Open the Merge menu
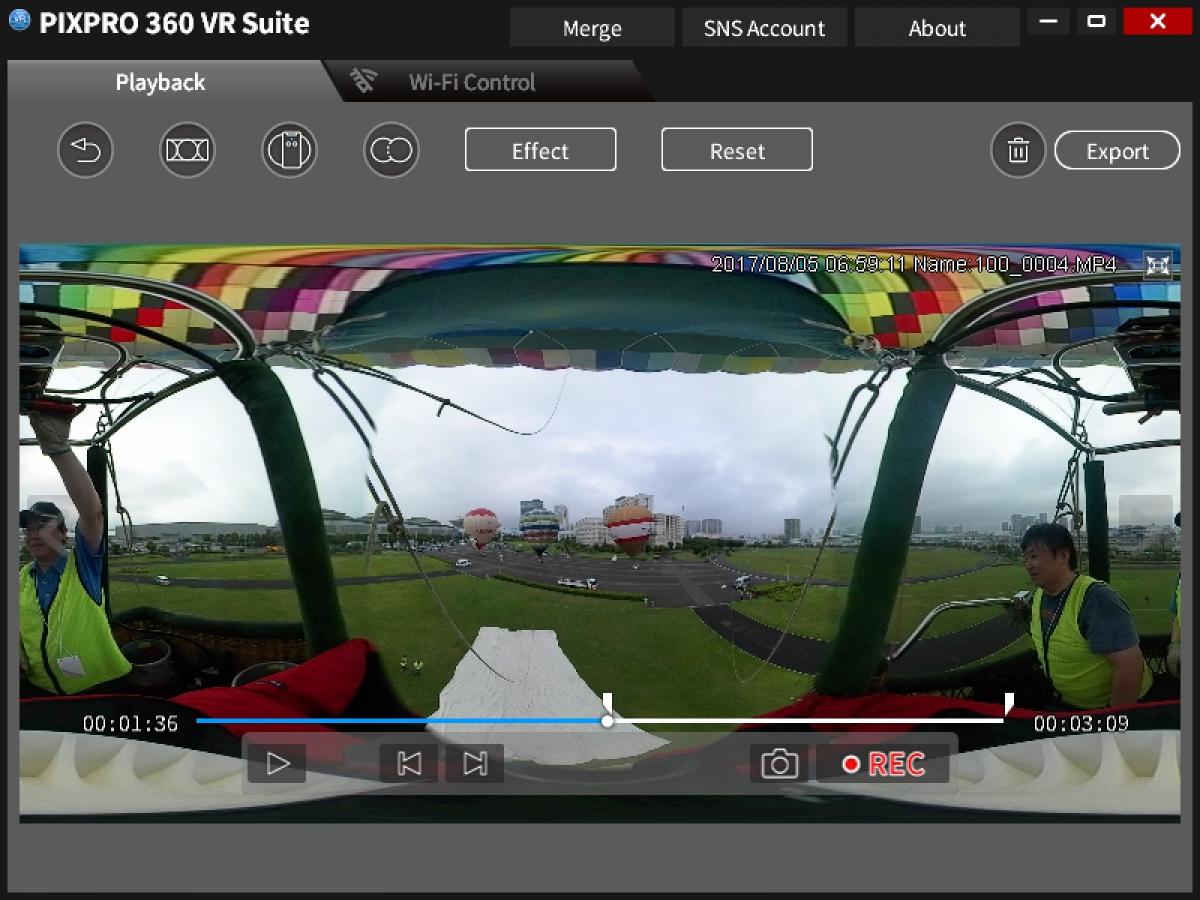The height and width of the screenshot is (900, 1200). (x=592, y=28)
